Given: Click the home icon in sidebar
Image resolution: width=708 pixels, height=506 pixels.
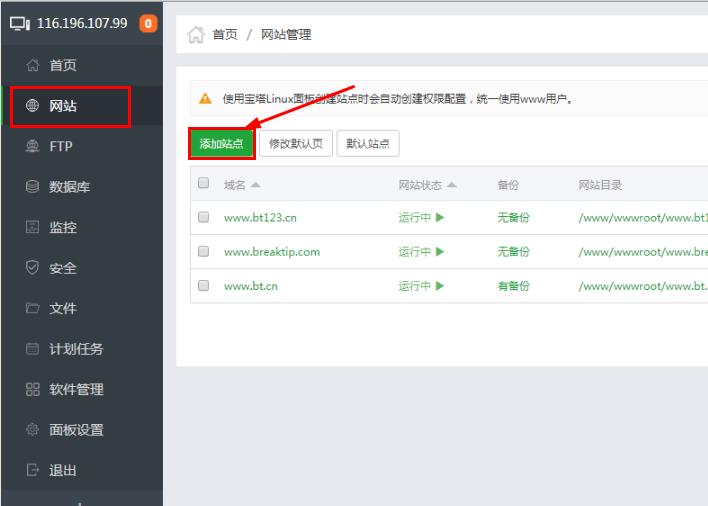Looking at the screenshot, I should click(x=33, y=65).
